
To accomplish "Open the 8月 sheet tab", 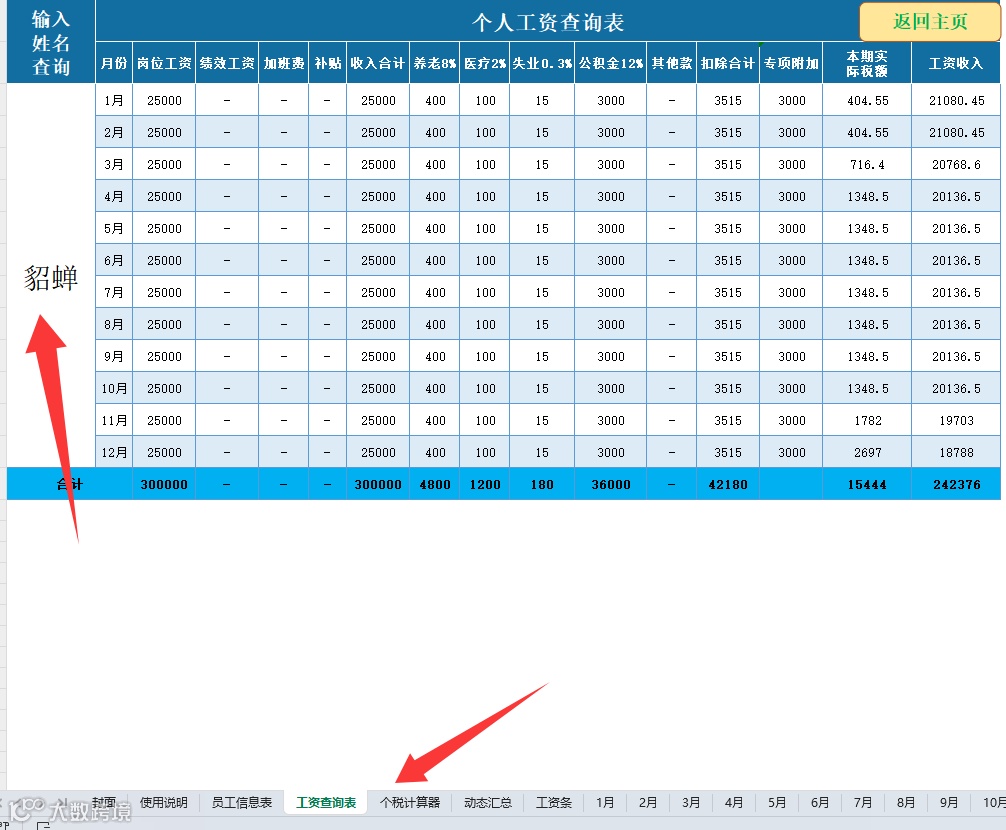I will [x=906, y=802].
